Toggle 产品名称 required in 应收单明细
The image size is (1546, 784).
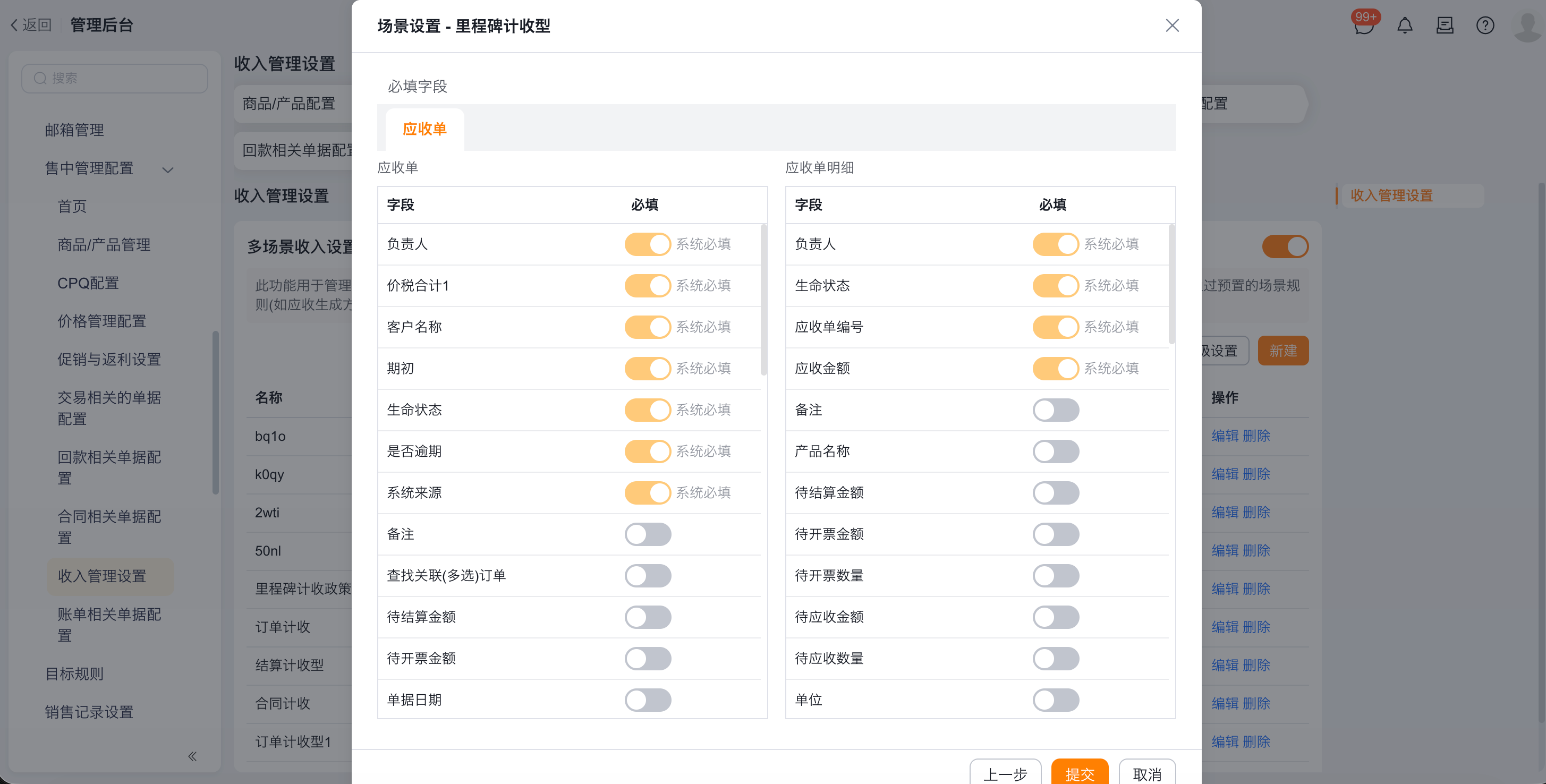pyautogui.click(x=1055, y=451)
